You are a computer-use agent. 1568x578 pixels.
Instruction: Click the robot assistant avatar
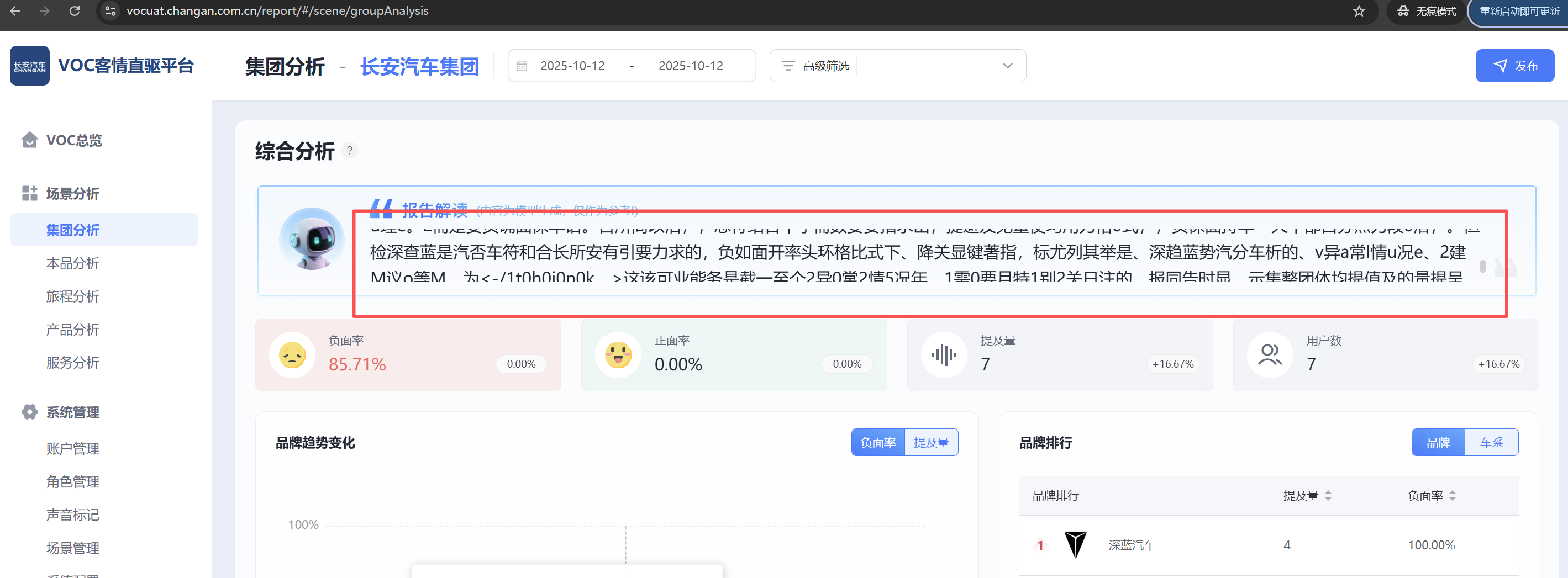pyautogui.click(x=312, y=239)
